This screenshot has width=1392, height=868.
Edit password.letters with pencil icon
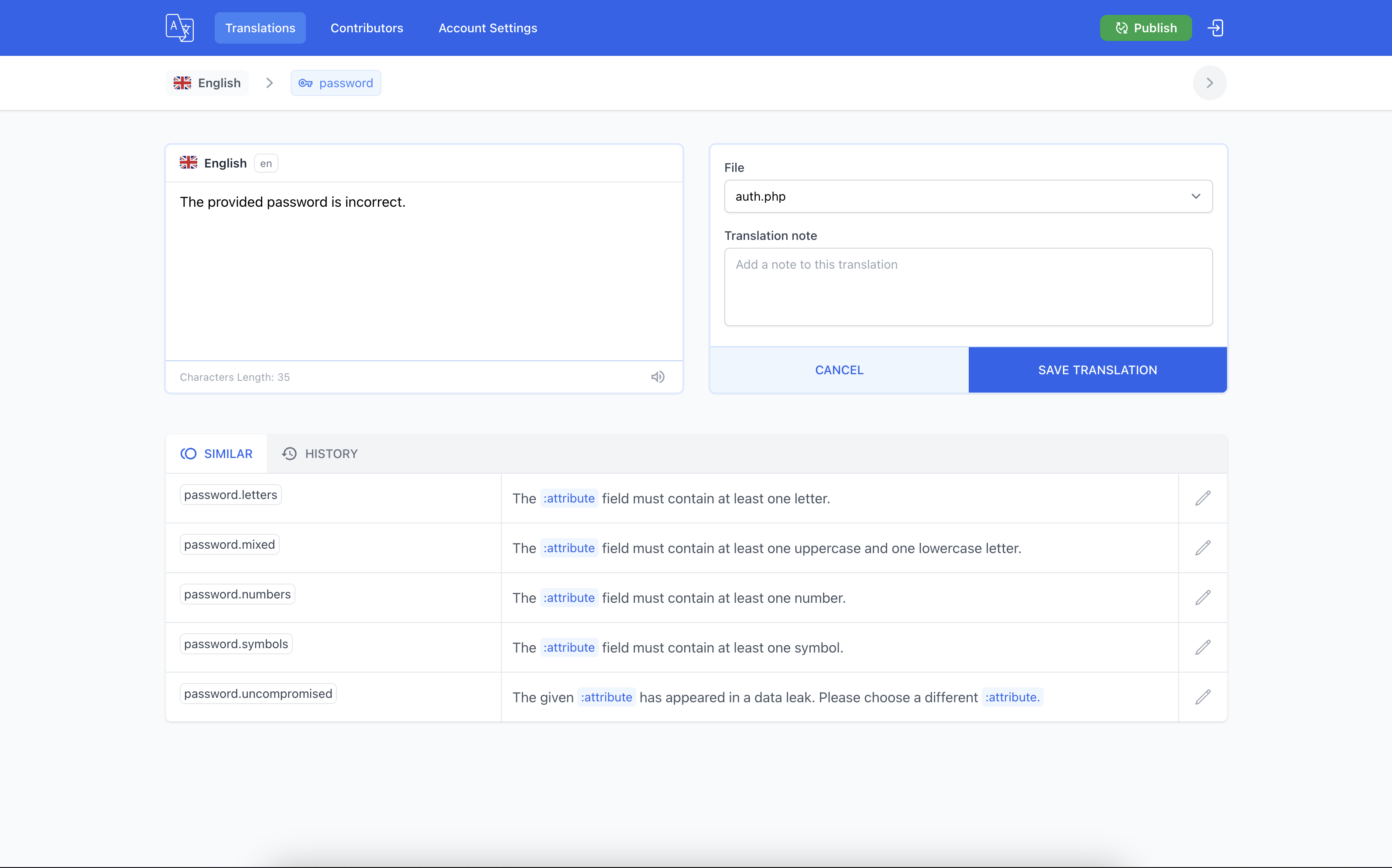tap(1203, 498)
